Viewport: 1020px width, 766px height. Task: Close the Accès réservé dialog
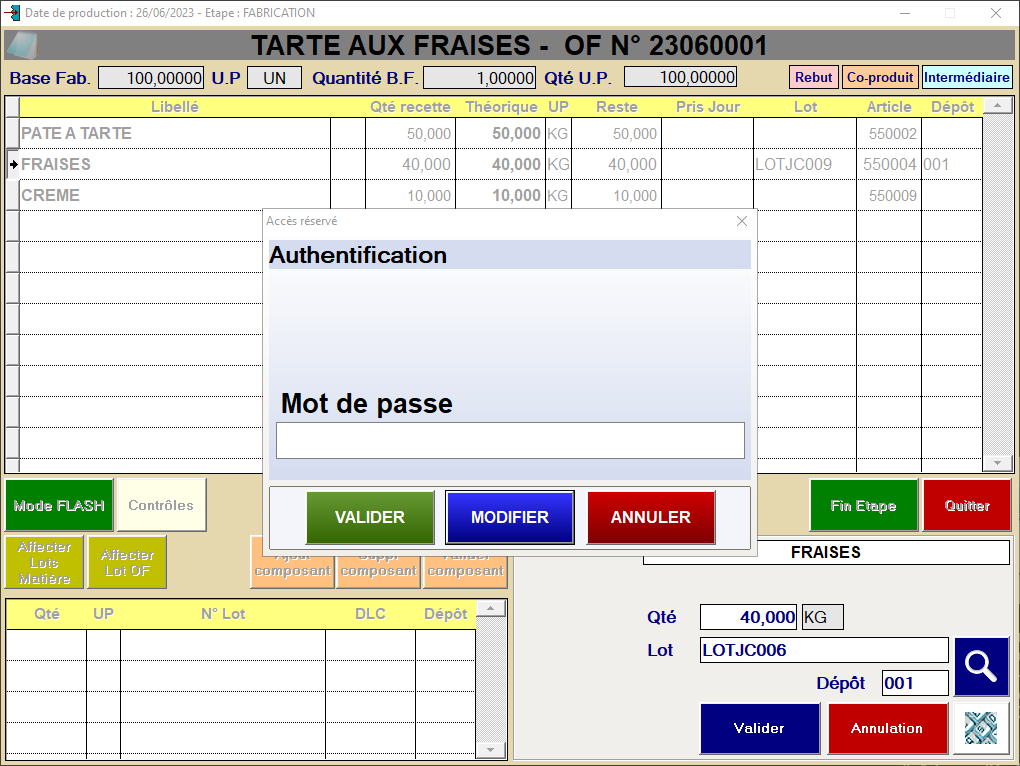pos(741,221)
